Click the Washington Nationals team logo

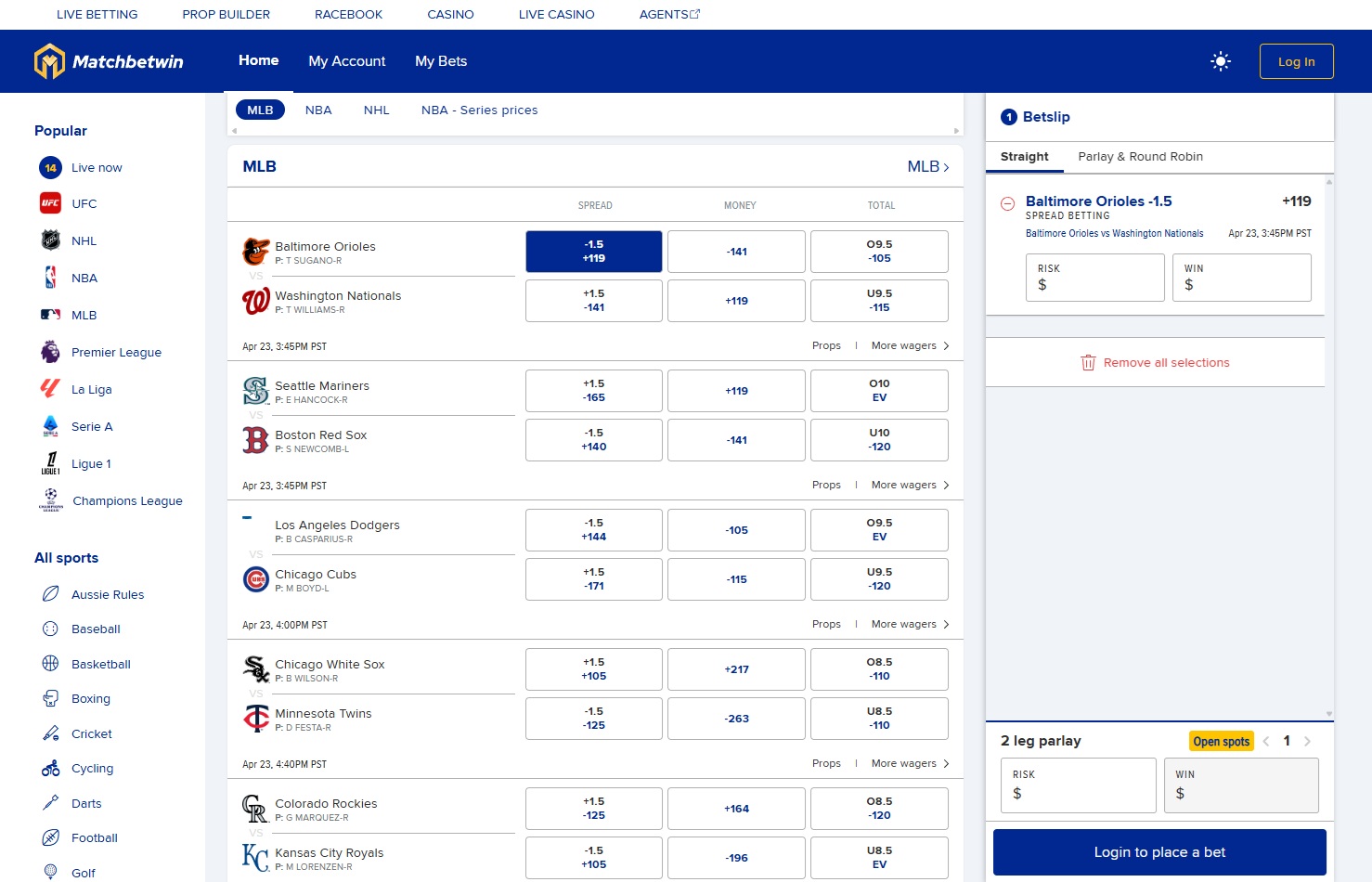255,301
